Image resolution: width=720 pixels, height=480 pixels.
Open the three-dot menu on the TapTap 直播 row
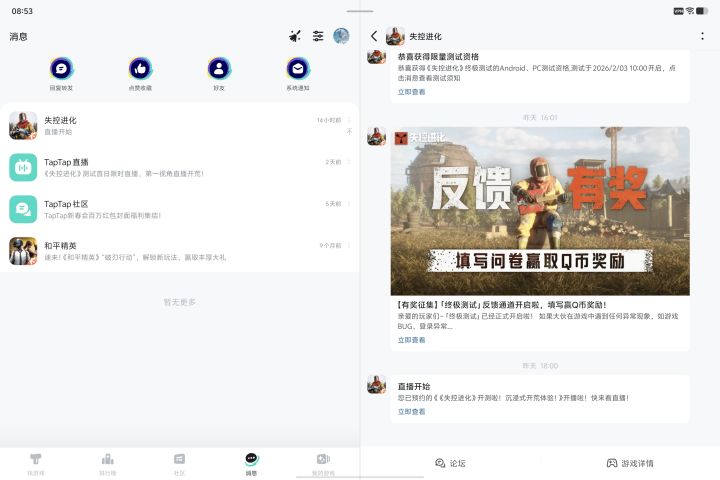tap(349, 162)
